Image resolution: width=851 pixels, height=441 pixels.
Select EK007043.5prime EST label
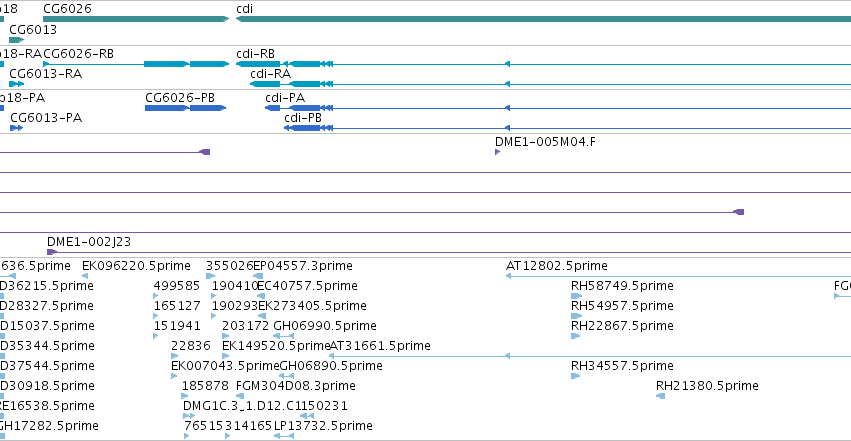225,366
